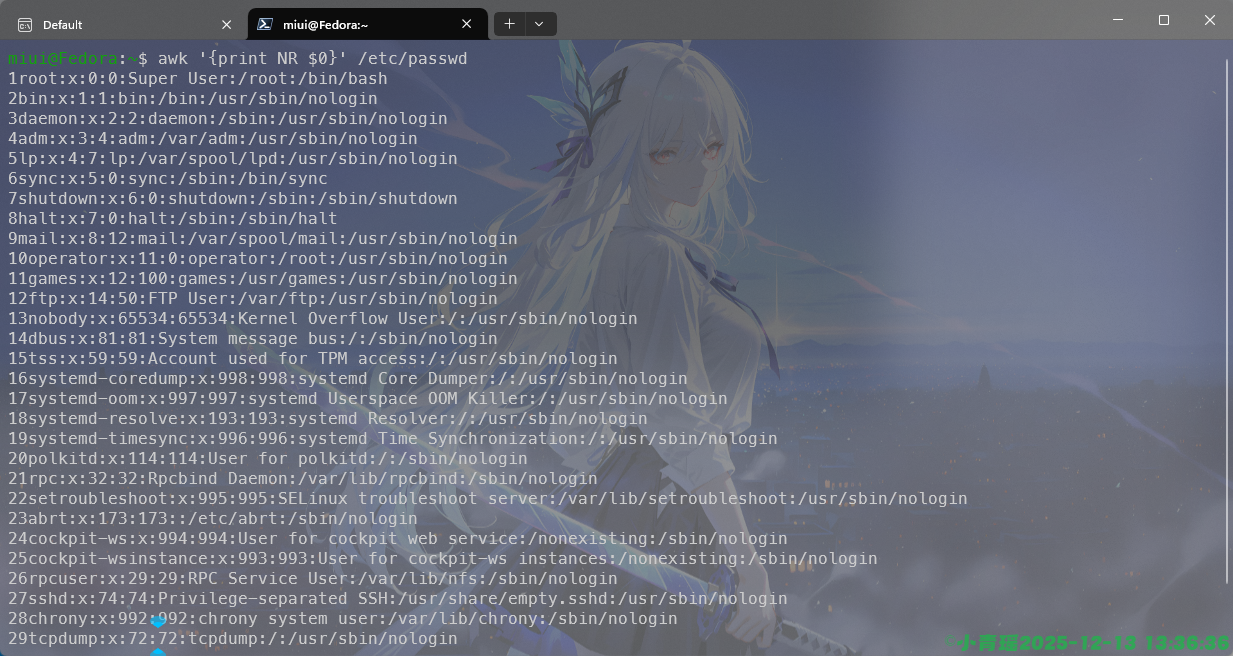1233x656 pixels.
Task: Click the miui@Fedora prompt text
Action: point(60,58)
